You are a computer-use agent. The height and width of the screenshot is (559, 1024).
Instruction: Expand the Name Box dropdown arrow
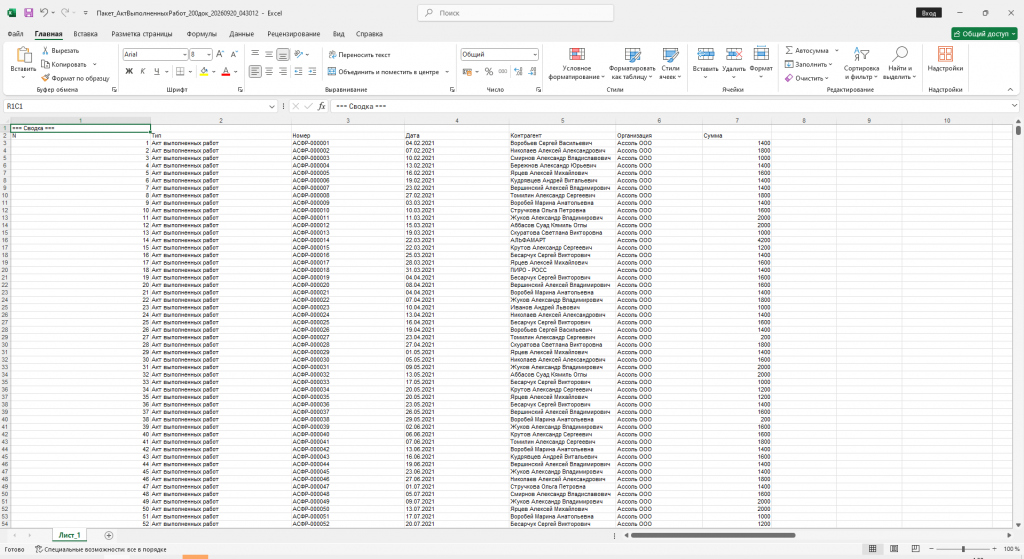tap(272, 106)
